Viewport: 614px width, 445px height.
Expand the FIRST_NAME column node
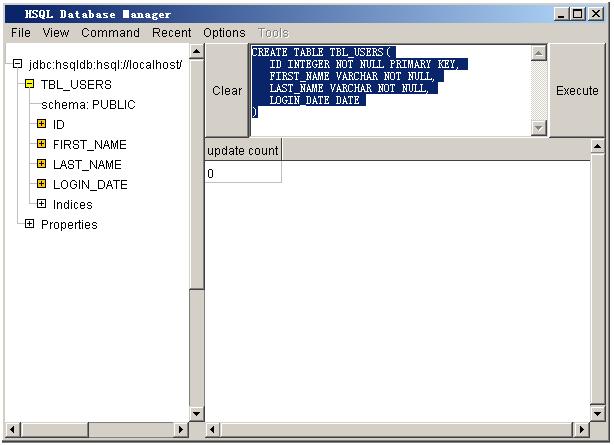[x=42, y=144]
